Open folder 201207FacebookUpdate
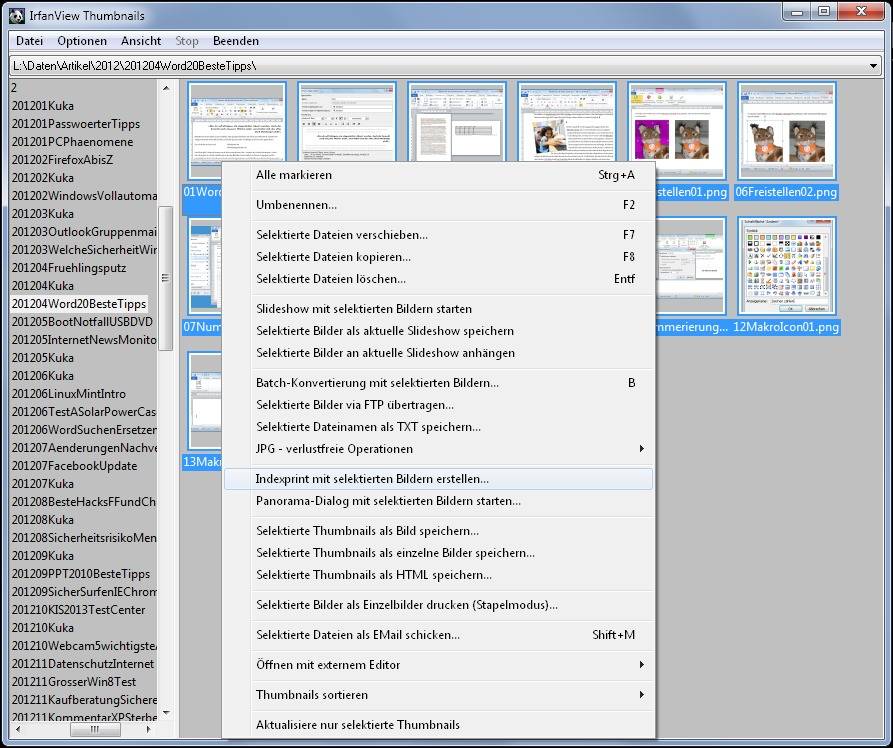This screenshot has height=748, width=893. click(75, 466)
